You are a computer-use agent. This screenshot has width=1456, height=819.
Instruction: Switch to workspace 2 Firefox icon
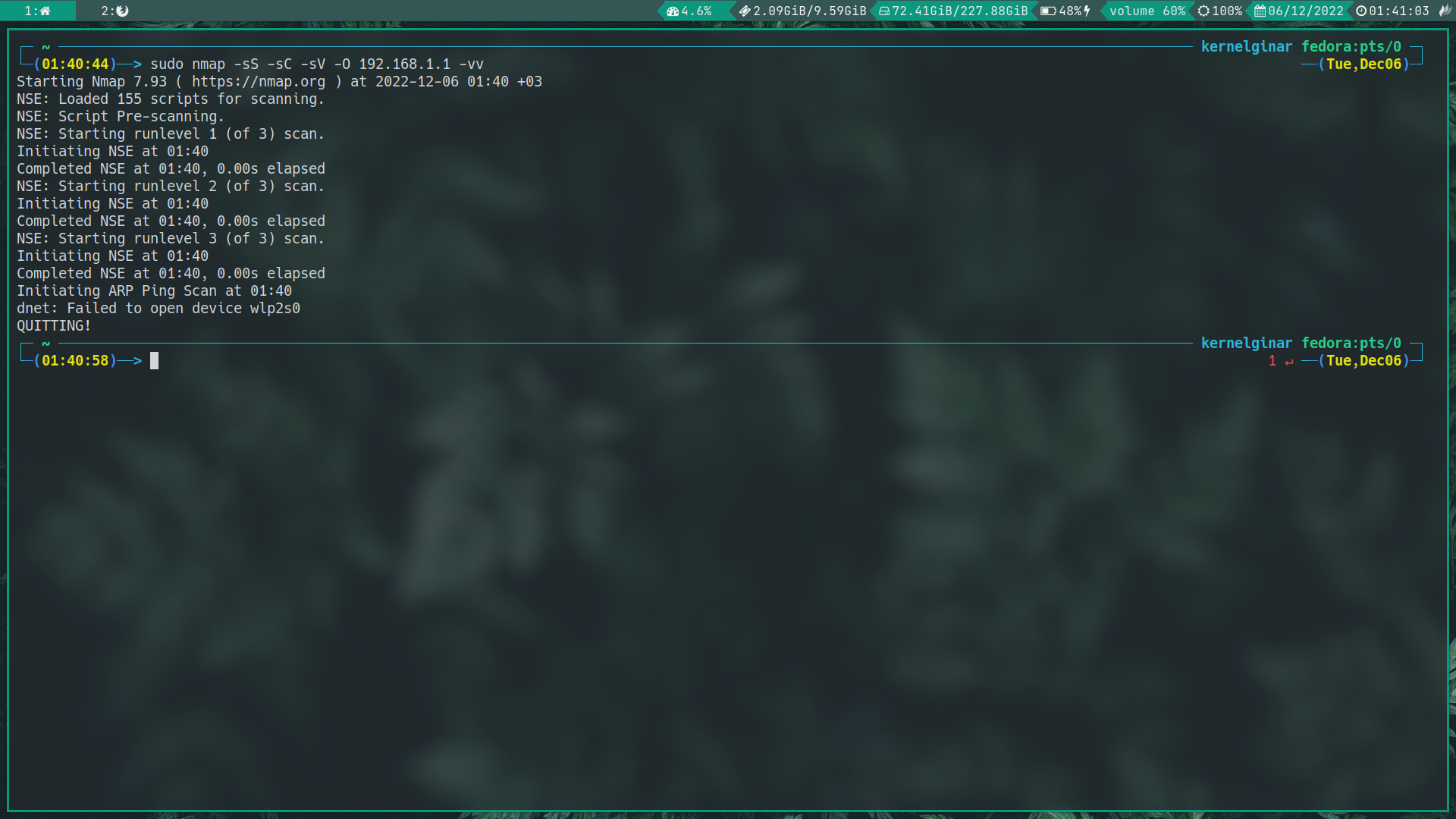(x=122, y=11)
